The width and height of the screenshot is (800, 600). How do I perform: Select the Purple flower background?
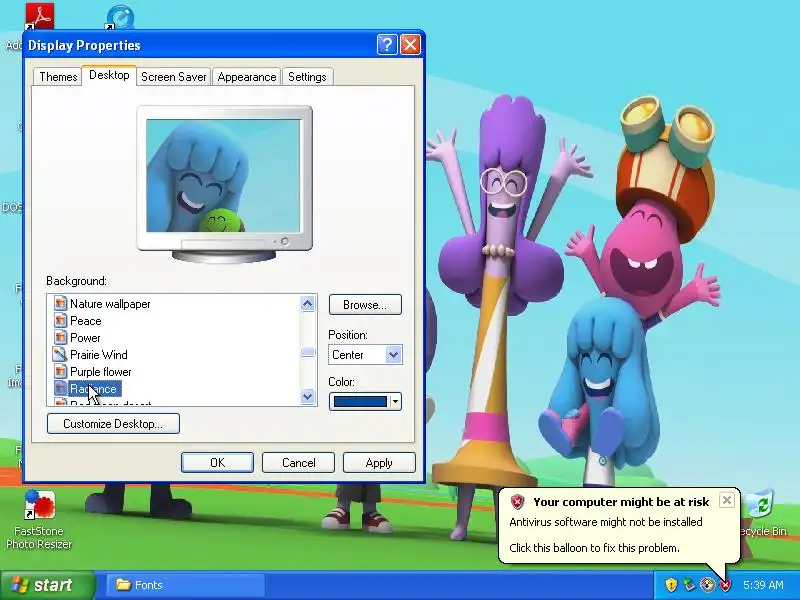[x=101, y=372]
